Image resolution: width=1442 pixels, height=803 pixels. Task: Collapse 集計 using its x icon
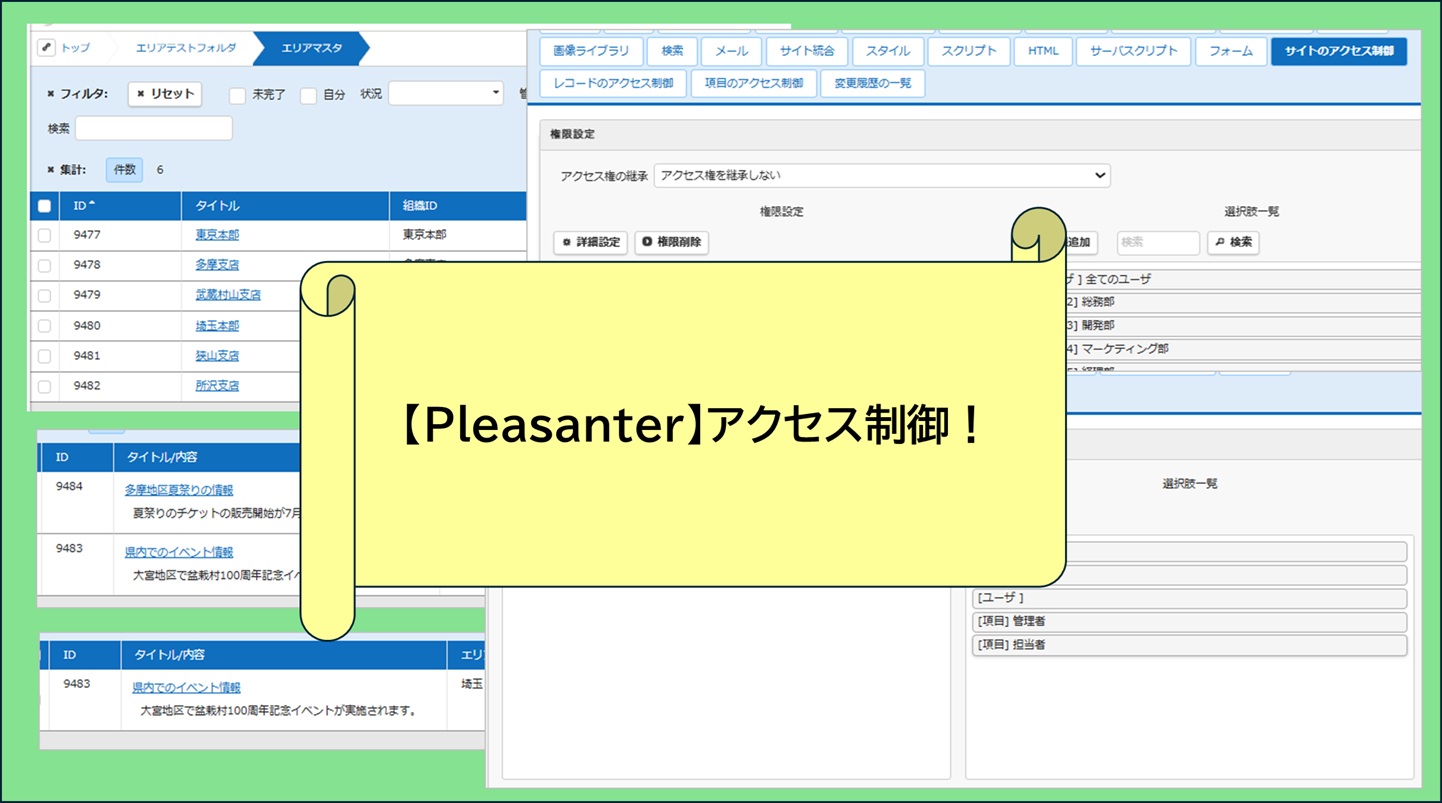[x=51, y=170]
